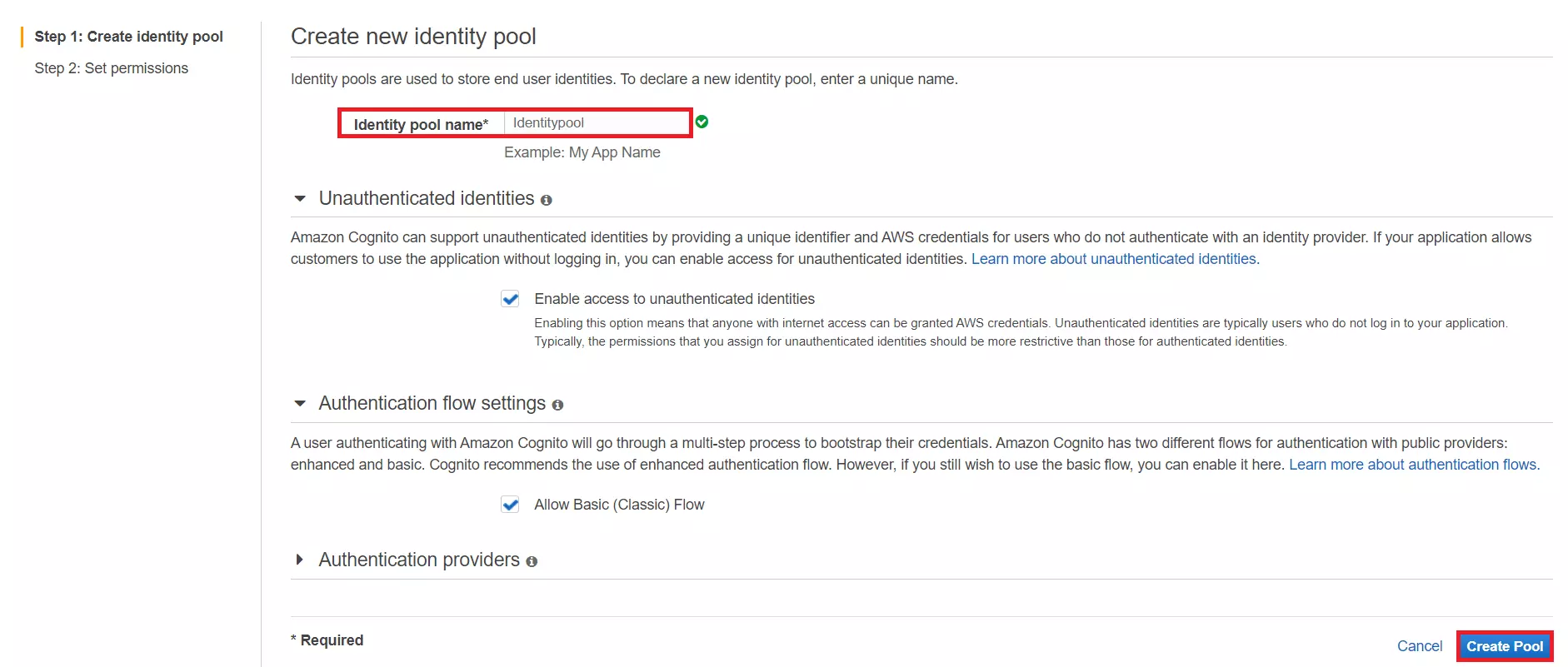
Task: Select Step 2: Set permissions
Action: [112, 68]
